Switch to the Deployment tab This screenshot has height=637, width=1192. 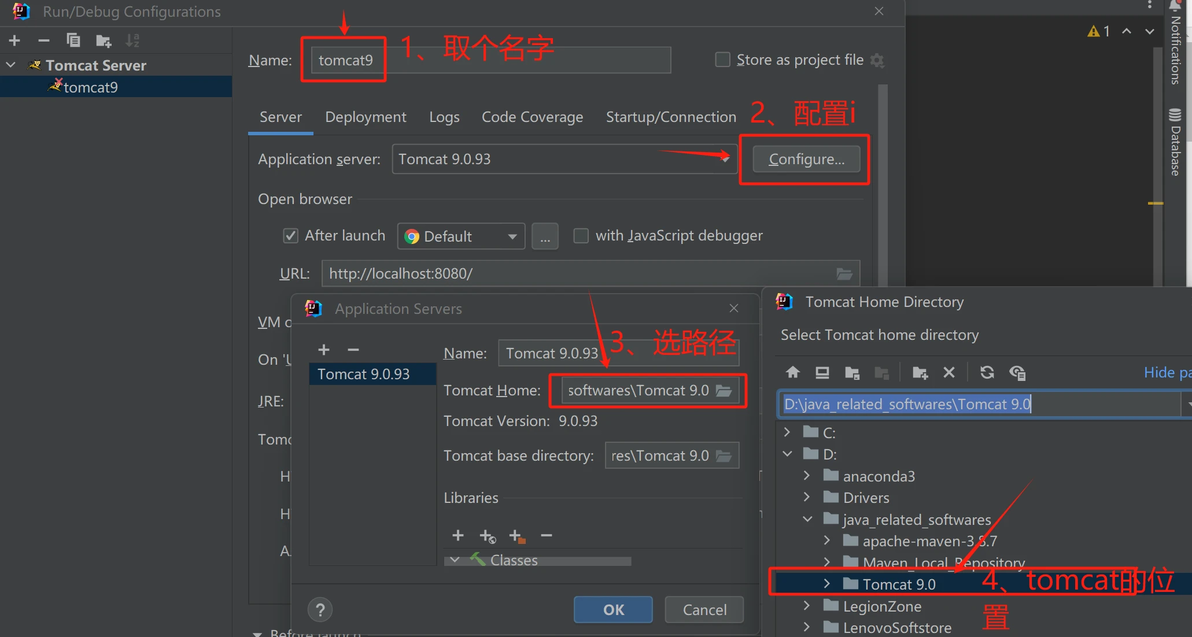[366, 117]
